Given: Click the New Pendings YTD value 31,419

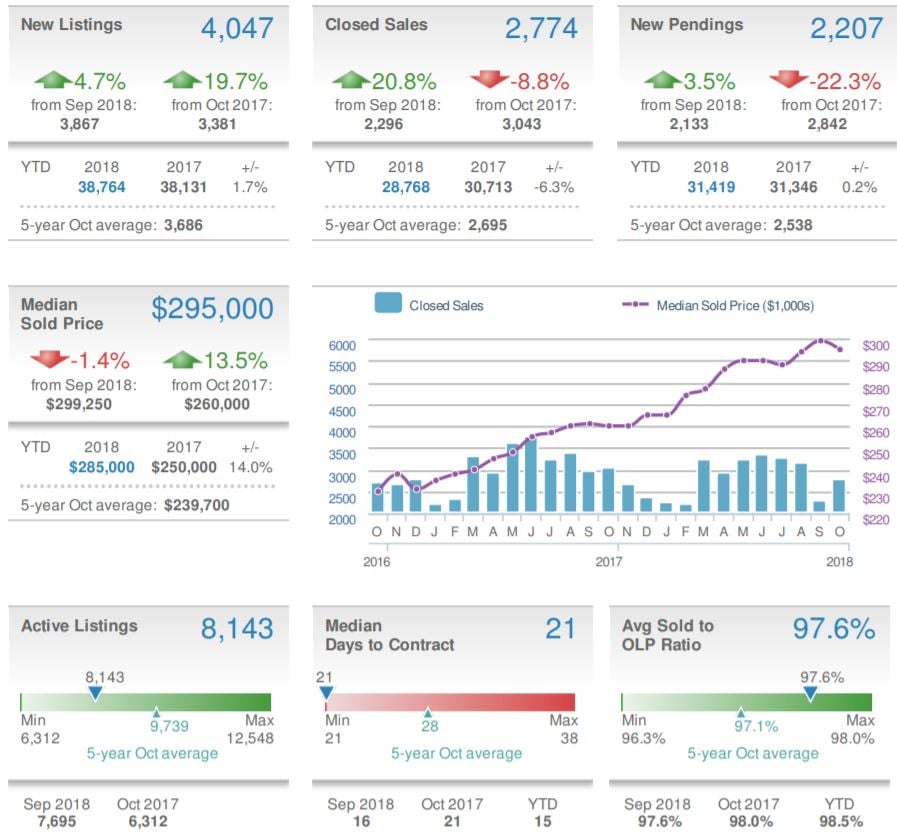Looking at the screenshot, I should pos(712,186).
